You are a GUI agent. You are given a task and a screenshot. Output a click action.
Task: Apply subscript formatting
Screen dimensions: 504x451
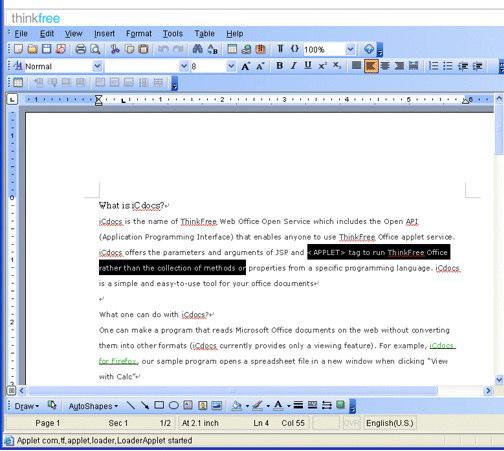(337, 66)
